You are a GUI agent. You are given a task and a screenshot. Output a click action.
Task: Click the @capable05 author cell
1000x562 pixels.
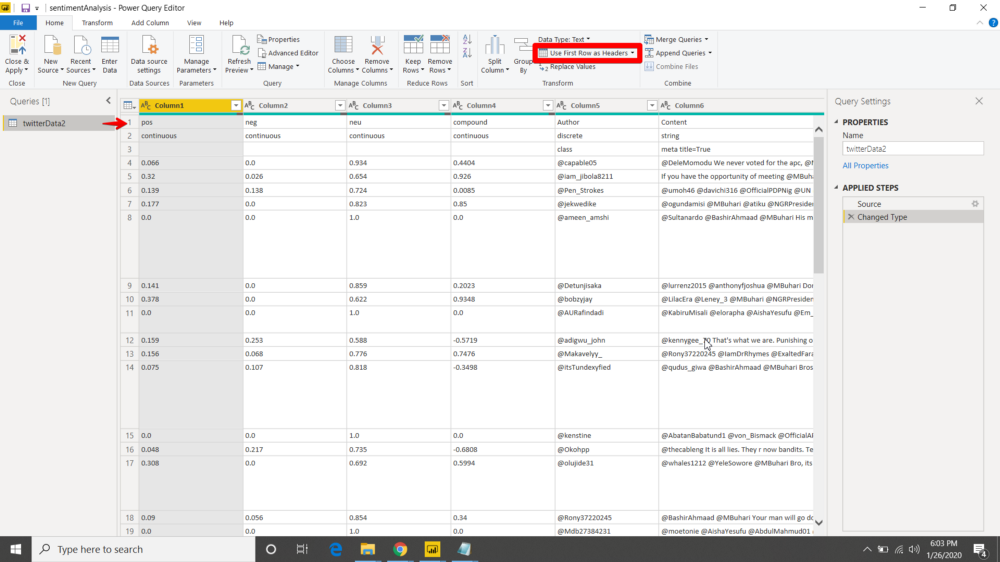607,163
